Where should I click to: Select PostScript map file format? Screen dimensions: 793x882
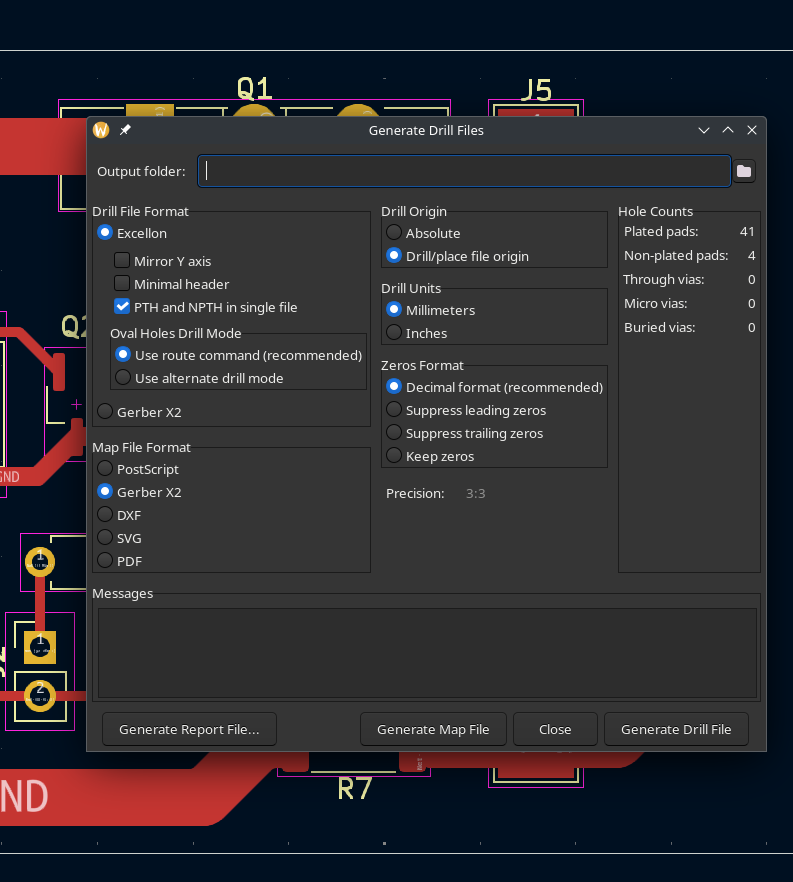(138, 469)
